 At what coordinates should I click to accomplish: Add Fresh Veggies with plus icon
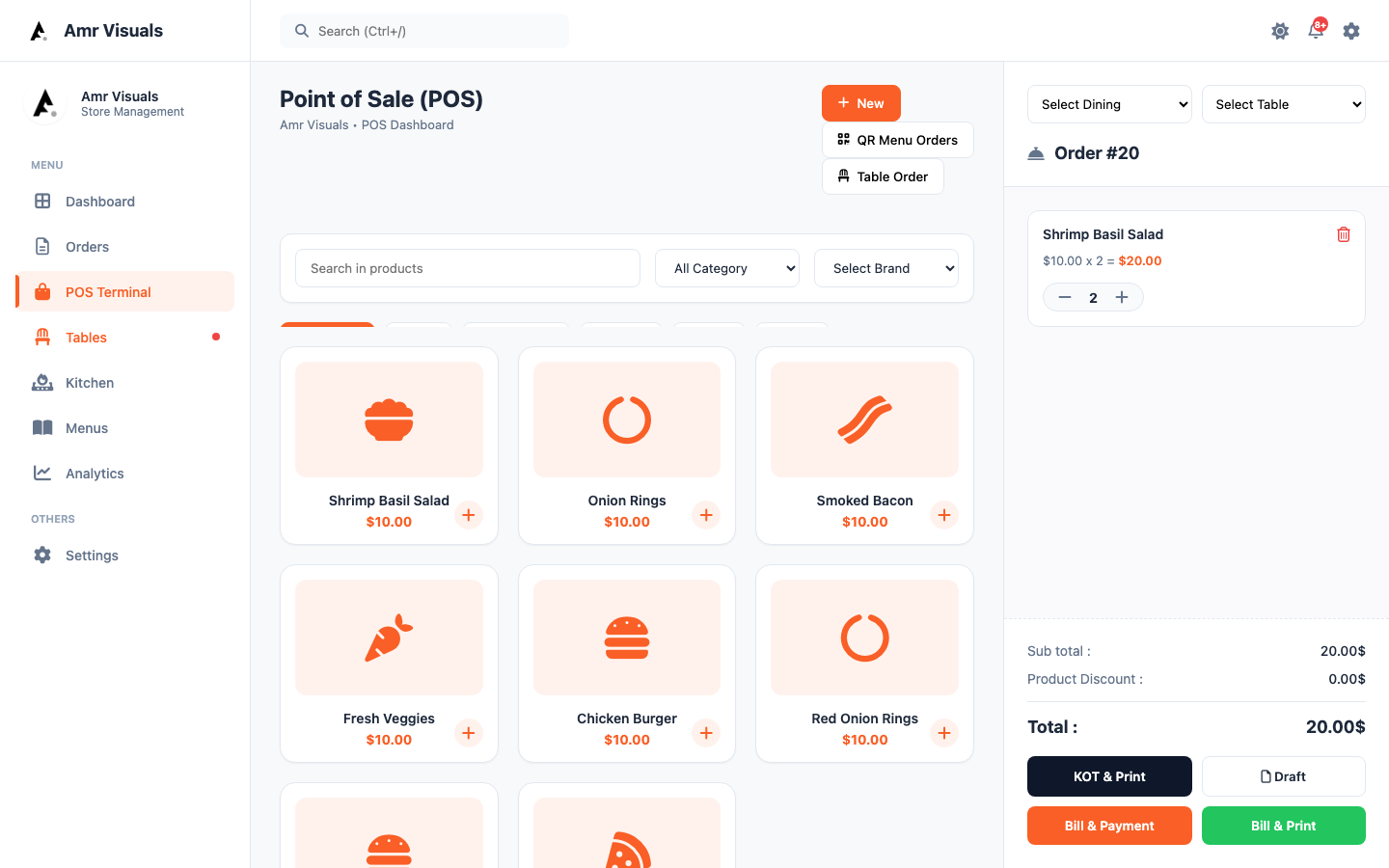coord(469,733)
